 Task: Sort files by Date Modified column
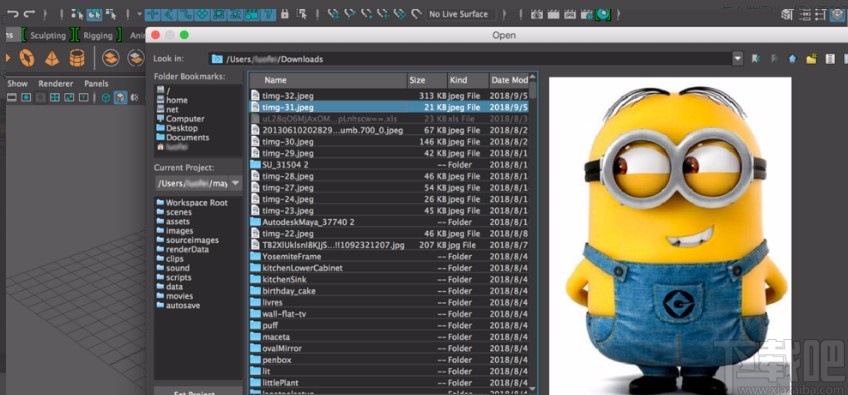pyautogui.click(x=508, y=80)
